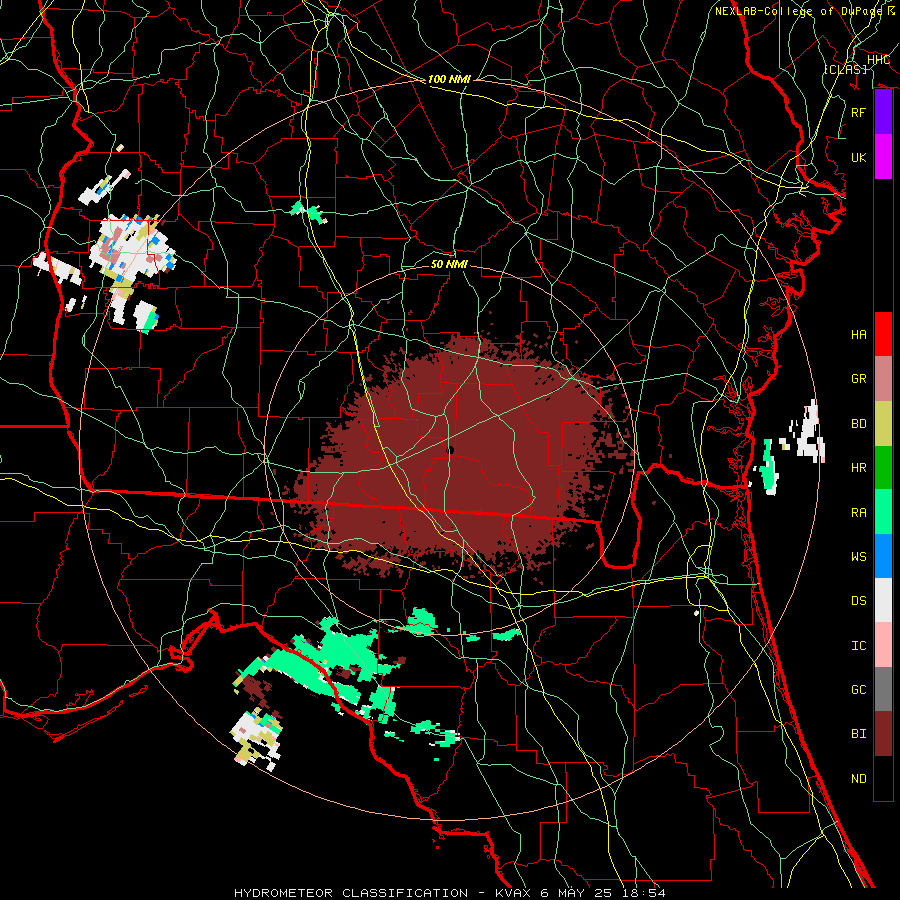Viewport: 900px width, 900px height.
Task: Click the RF purple legend swatch
Action: coord(883,112)
